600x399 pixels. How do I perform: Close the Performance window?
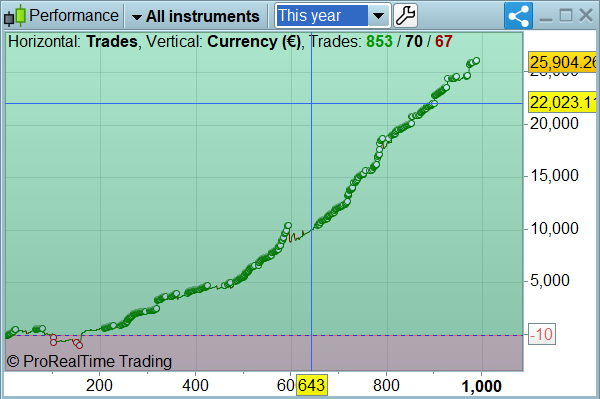coord(586,16)
